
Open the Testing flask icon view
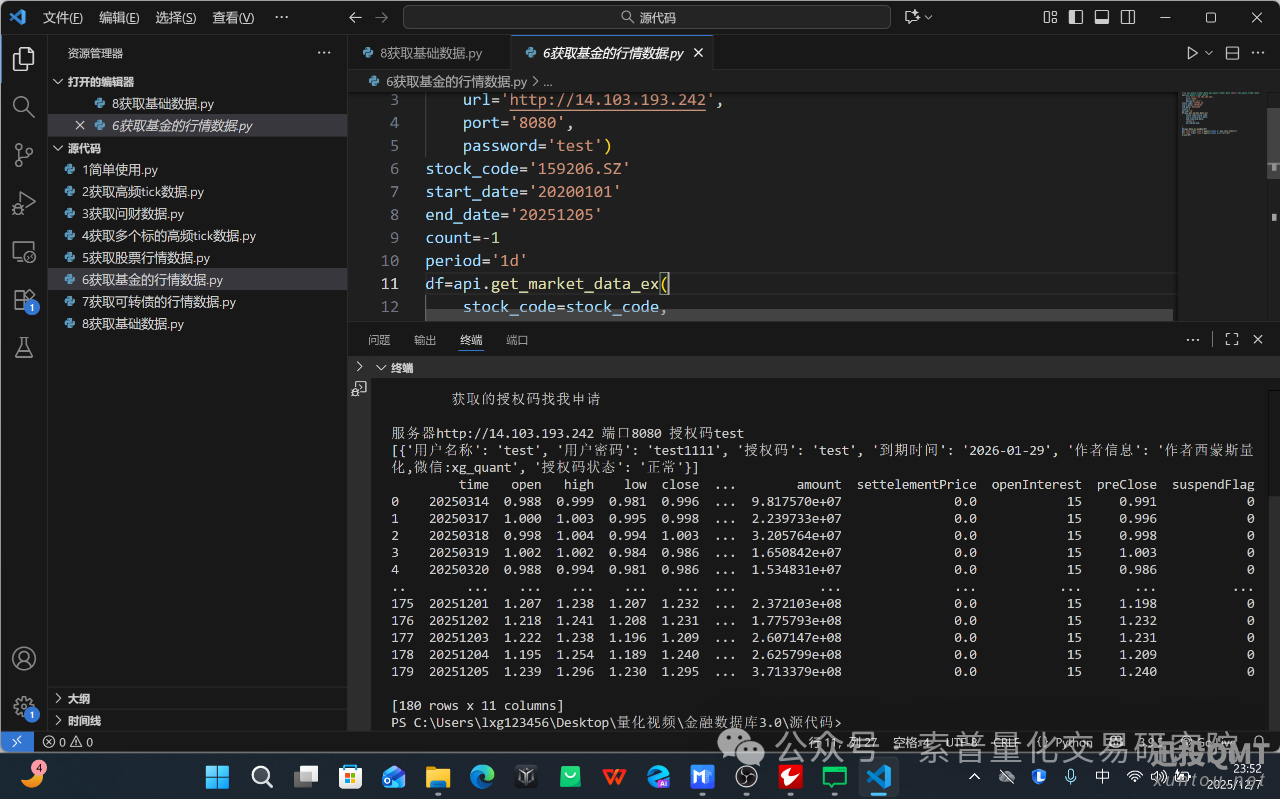tap(23, 347)
